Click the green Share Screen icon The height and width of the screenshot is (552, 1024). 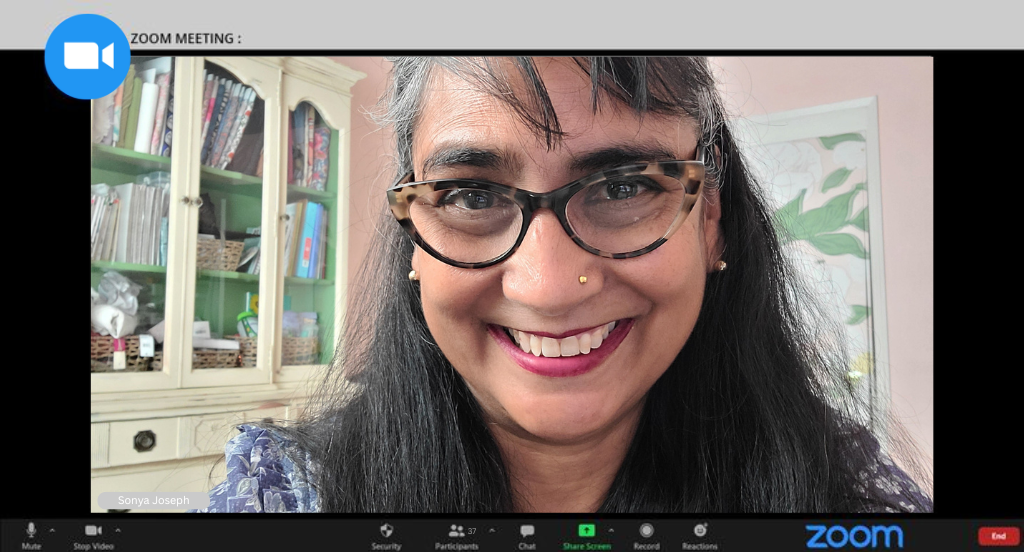pyautogui.click(x=586, y=530)
